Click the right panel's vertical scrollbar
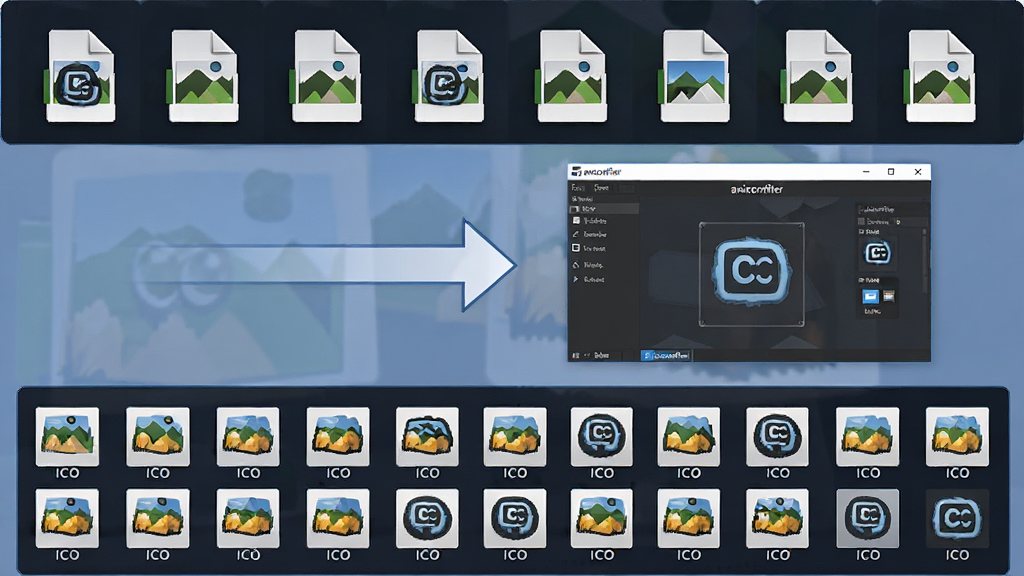The height and width of the screenshot is (576, 1024). coord(925,261)
